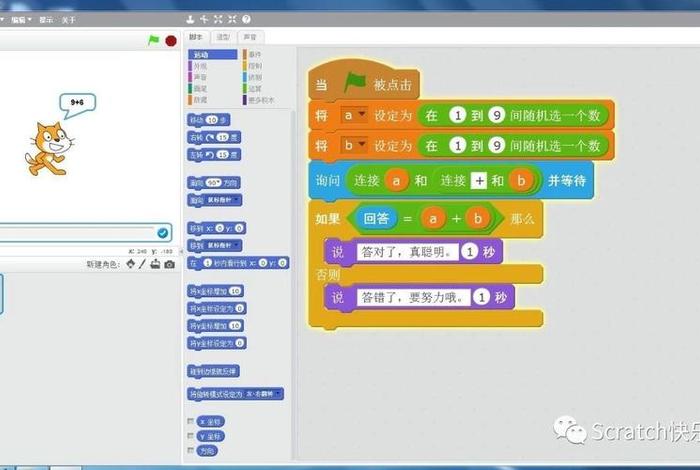Open the 控制 block category
This screenshot has height=470, width=700.
point(255,65)
